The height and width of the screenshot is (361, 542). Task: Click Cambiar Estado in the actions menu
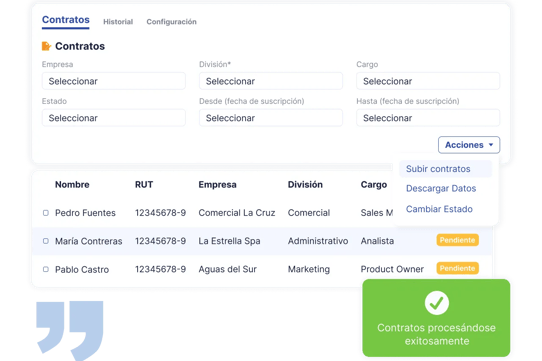coord(439,209)
